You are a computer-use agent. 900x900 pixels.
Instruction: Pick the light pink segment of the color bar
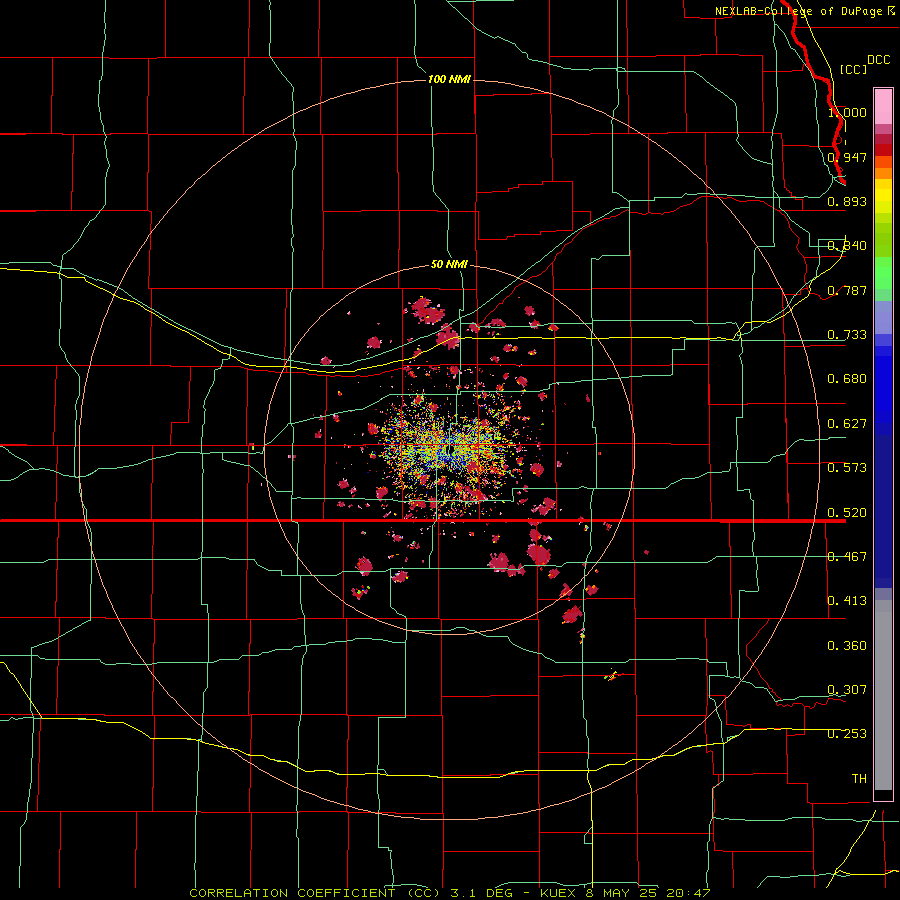pyautogui.click(x=883, y=106)
